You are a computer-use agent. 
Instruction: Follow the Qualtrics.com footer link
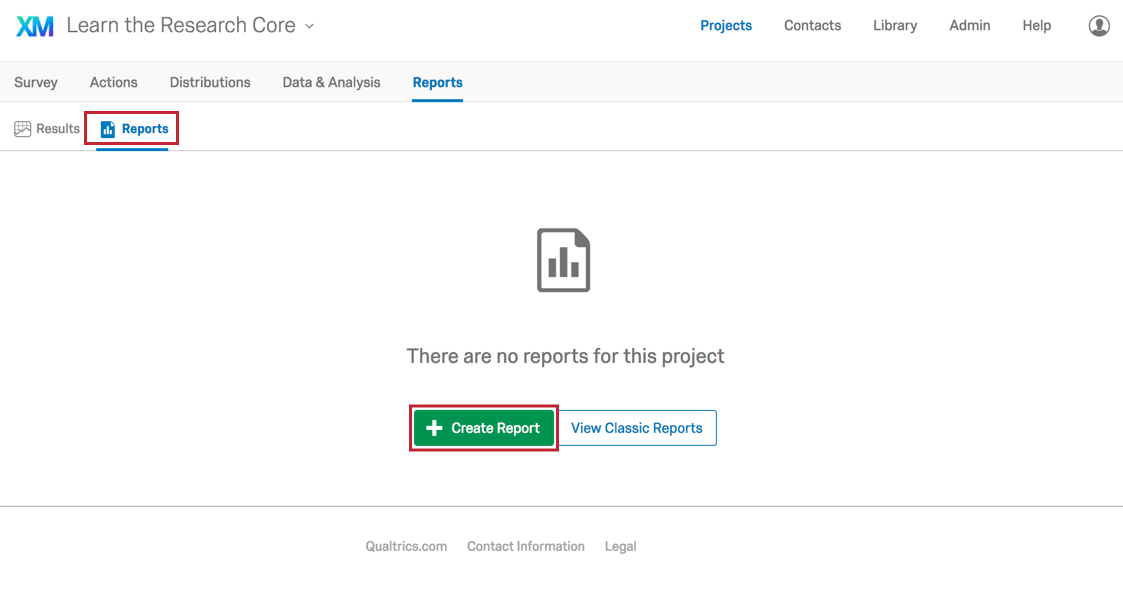(406, 547)
